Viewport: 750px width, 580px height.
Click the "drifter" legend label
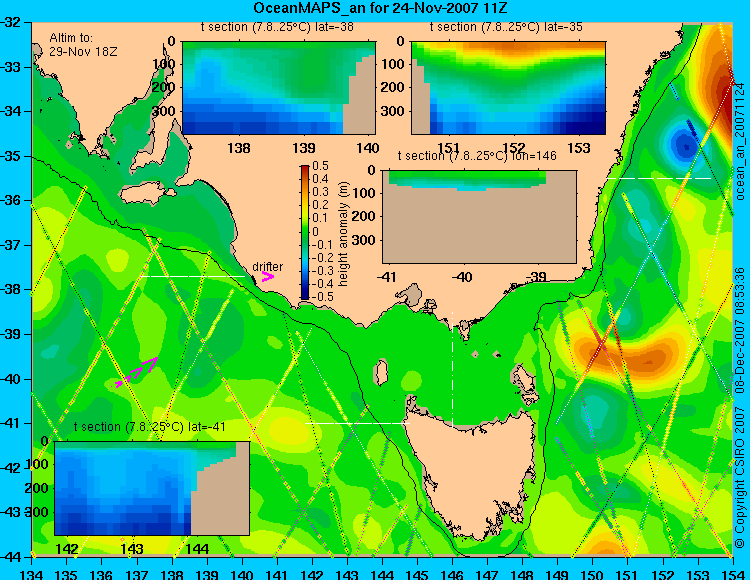[x=267, y=267]
